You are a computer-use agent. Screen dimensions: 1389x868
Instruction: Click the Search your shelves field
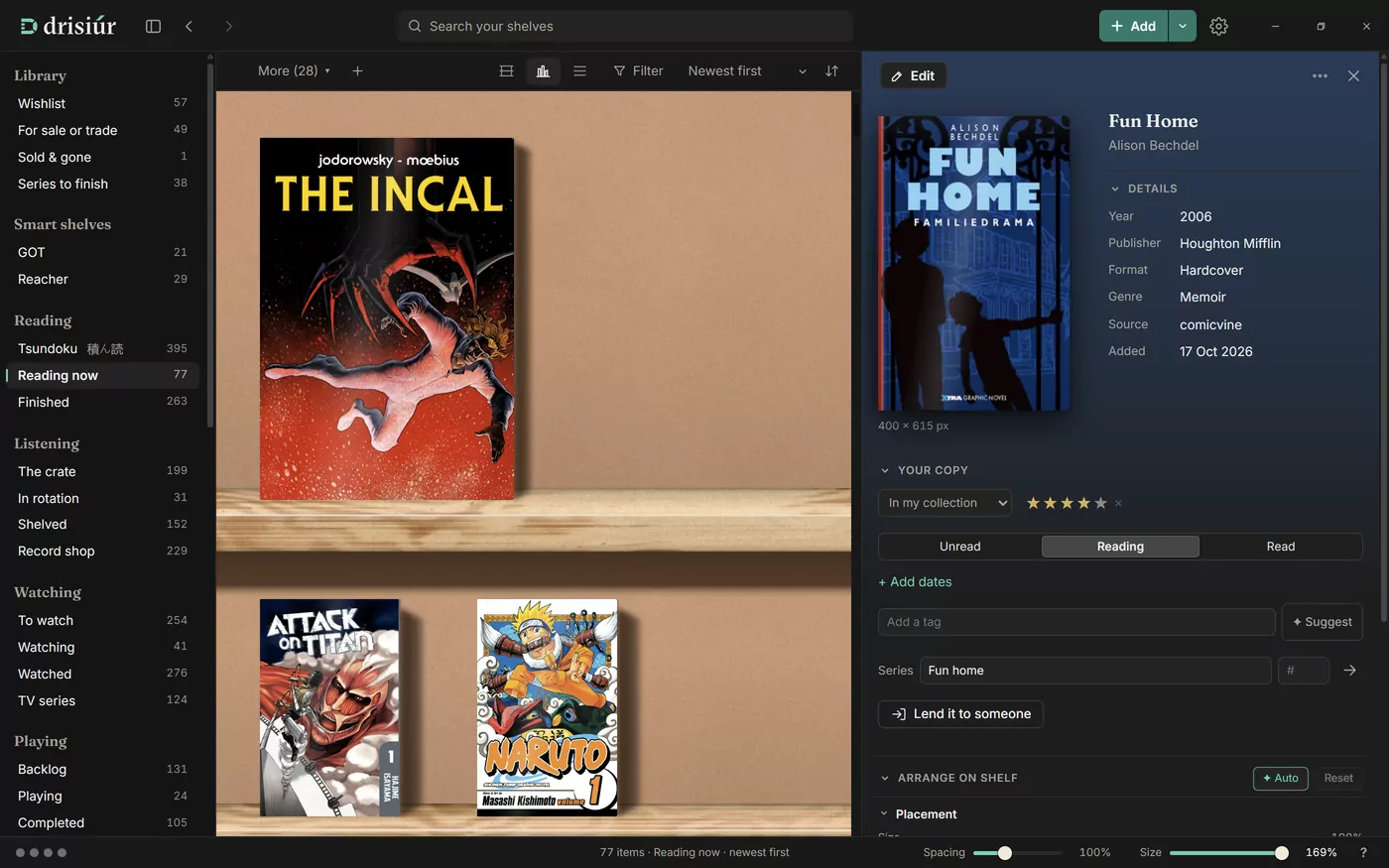[625, 26]
